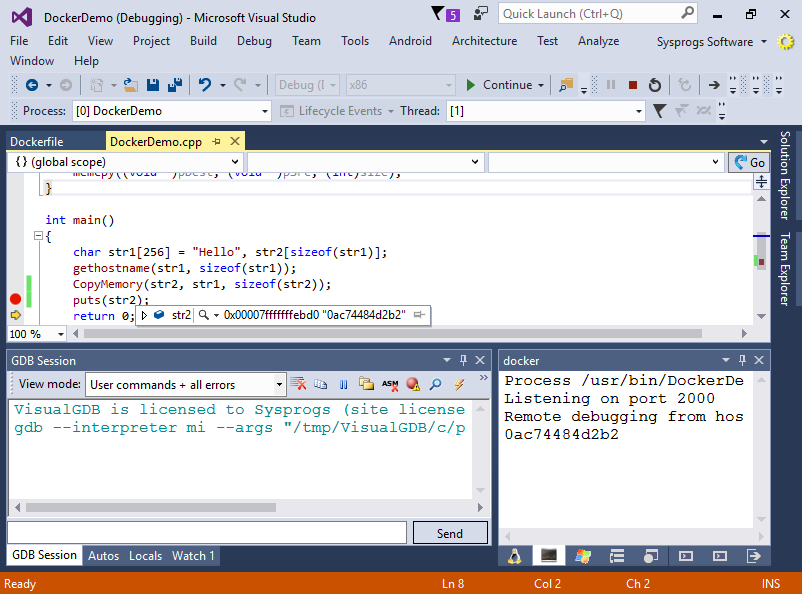Screen dimensions: 802x594
Task: Clear the GDB Session log
Action: 298,384
